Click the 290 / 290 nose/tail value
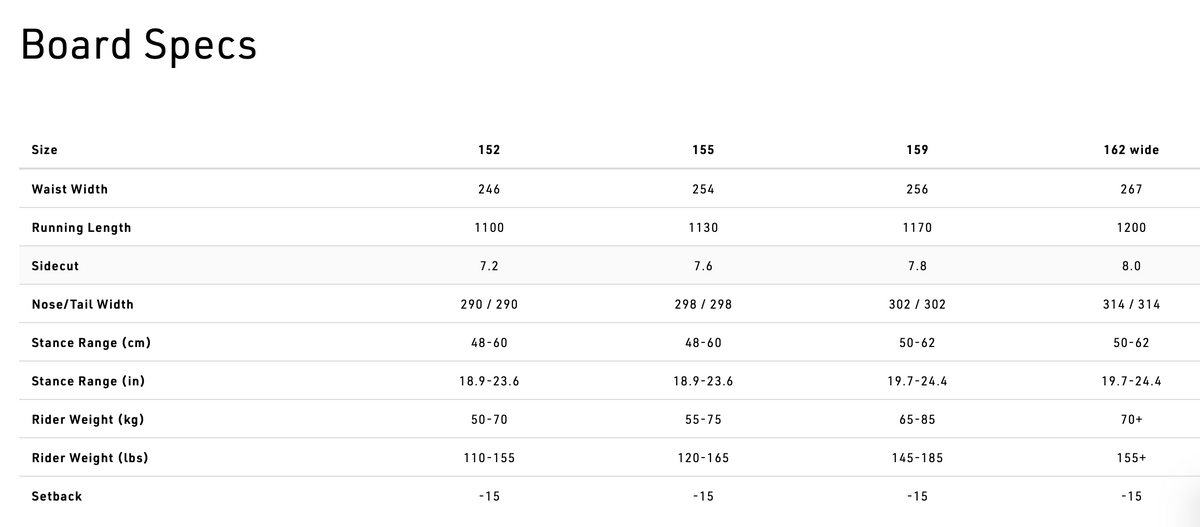 point(489,304)
